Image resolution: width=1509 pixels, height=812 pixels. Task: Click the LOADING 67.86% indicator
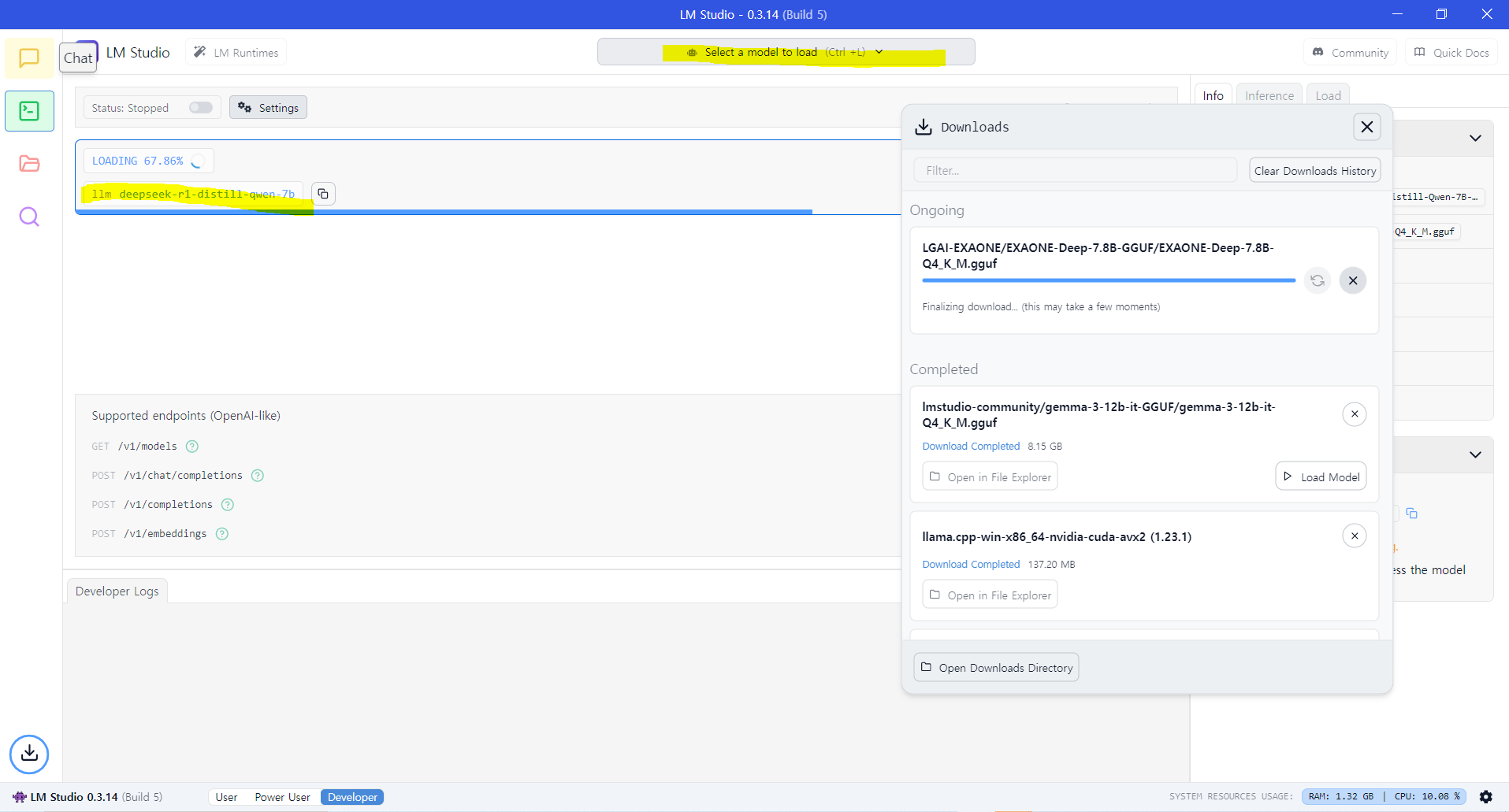[149, 161]
